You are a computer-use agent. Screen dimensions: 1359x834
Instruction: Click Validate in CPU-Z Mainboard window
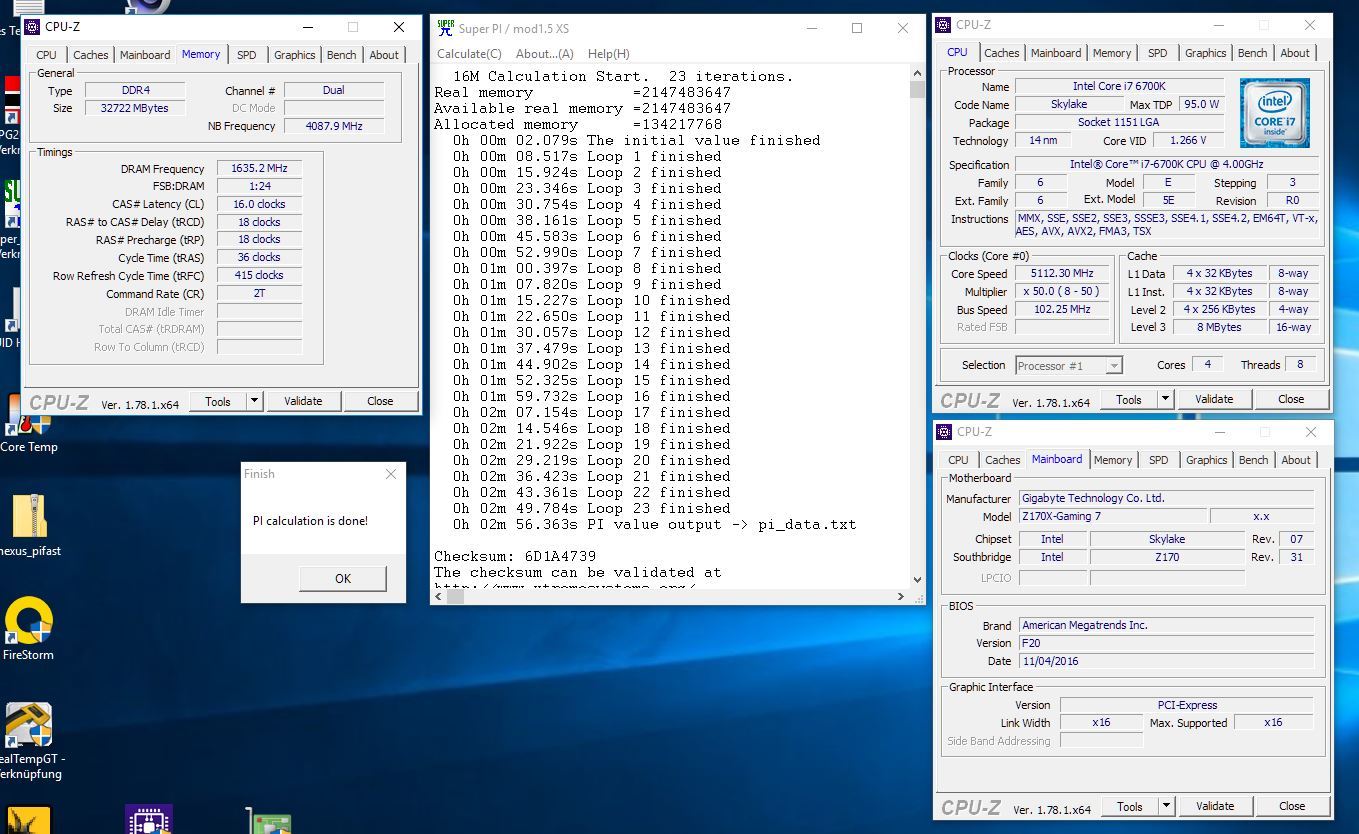pyautogui.click(x=1215, y=806)
